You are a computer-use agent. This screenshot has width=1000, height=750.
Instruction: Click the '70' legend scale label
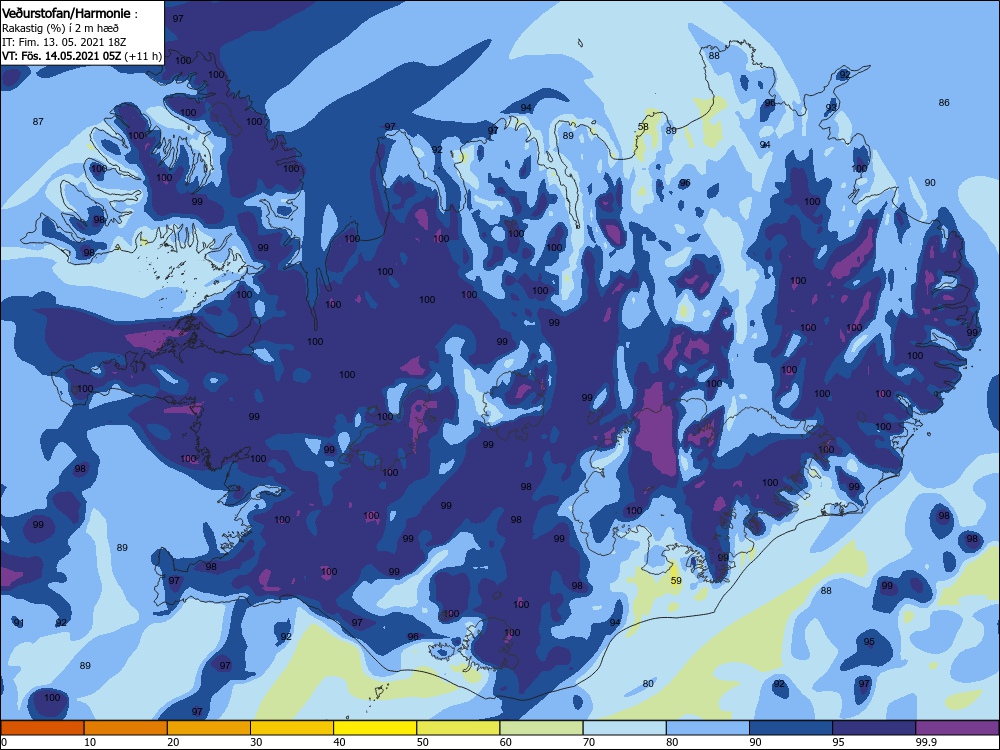(589, 742)
